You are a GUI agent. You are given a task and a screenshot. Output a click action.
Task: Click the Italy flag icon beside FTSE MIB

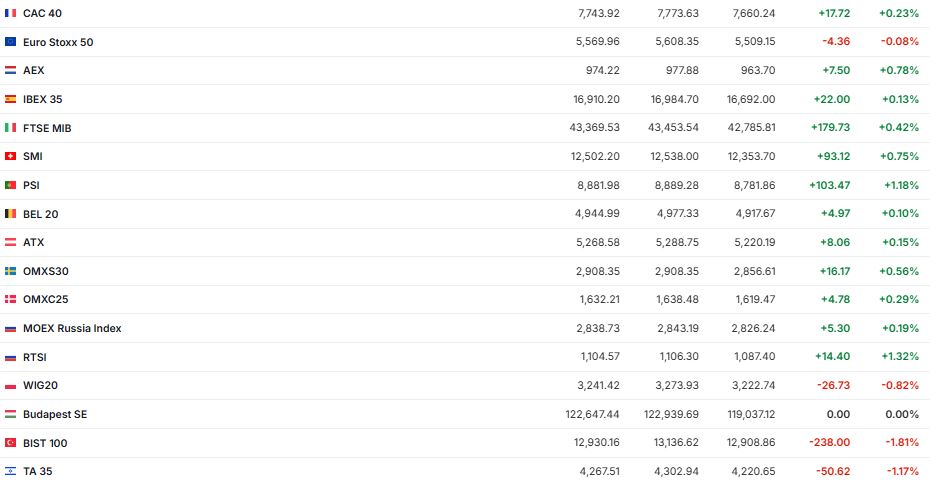pyautogui.click(x=11, y=128)
